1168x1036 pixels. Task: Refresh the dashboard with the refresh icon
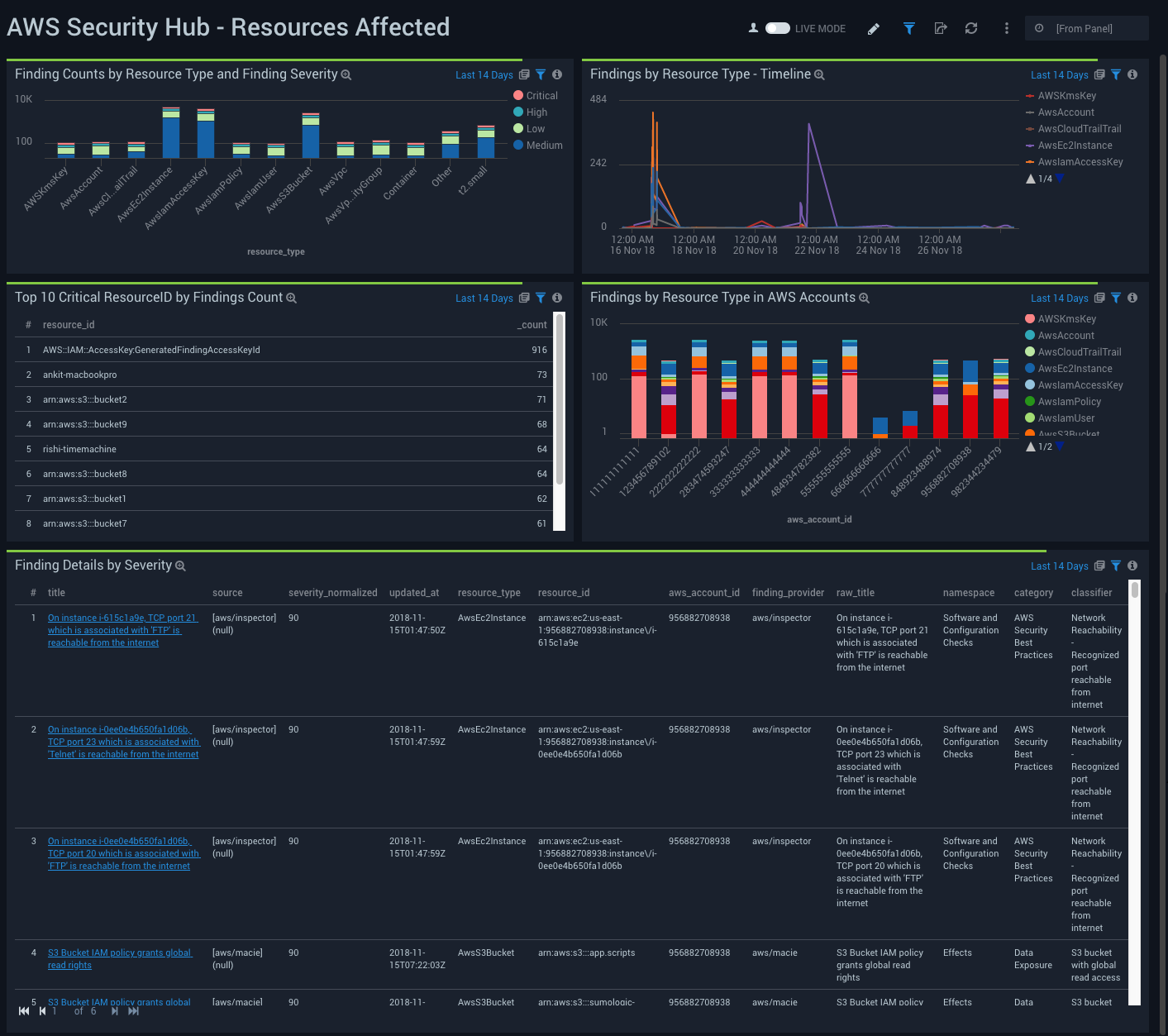coord(971,28)
